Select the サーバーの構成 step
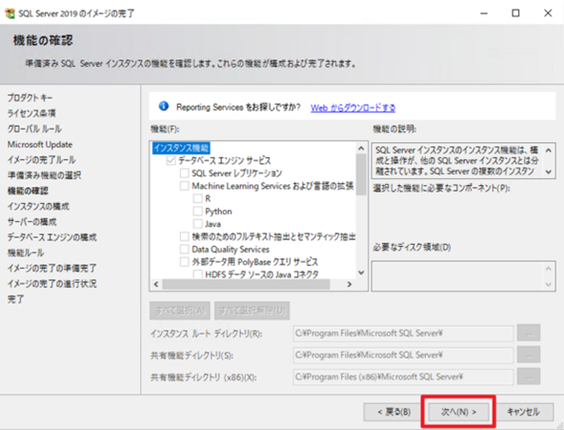This screenshot has height=430, width=564. [32, 222]
